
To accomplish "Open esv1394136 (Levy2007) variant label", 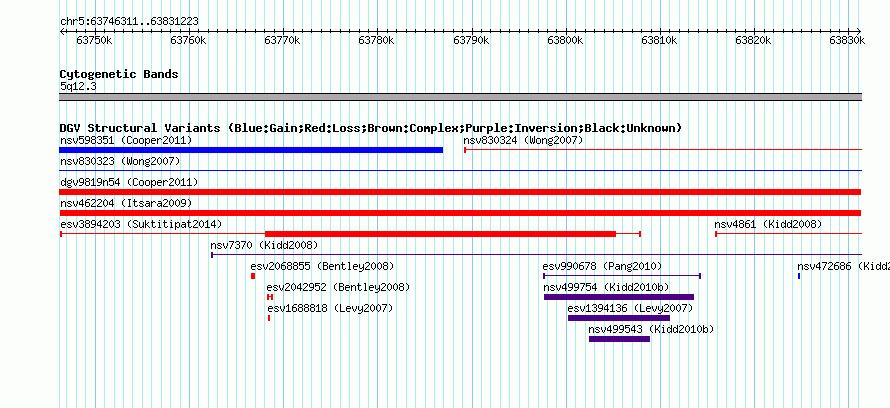I will 630,308.
